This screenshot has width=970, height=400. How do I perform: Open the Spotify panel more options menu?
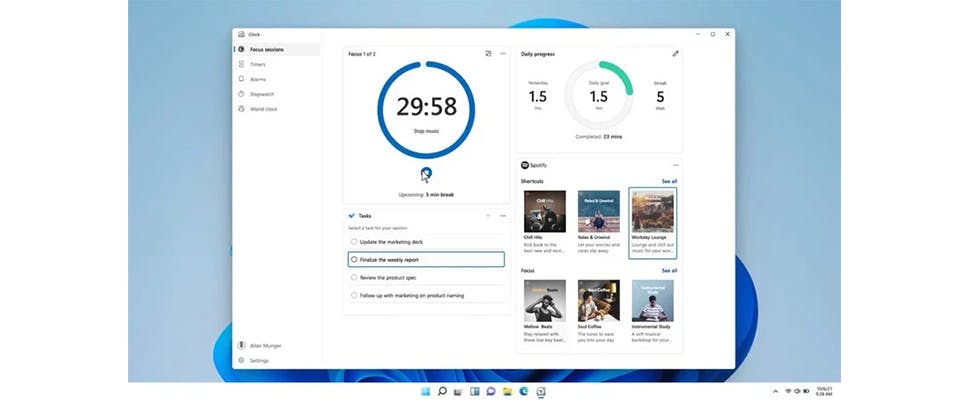tap(676, 165)
